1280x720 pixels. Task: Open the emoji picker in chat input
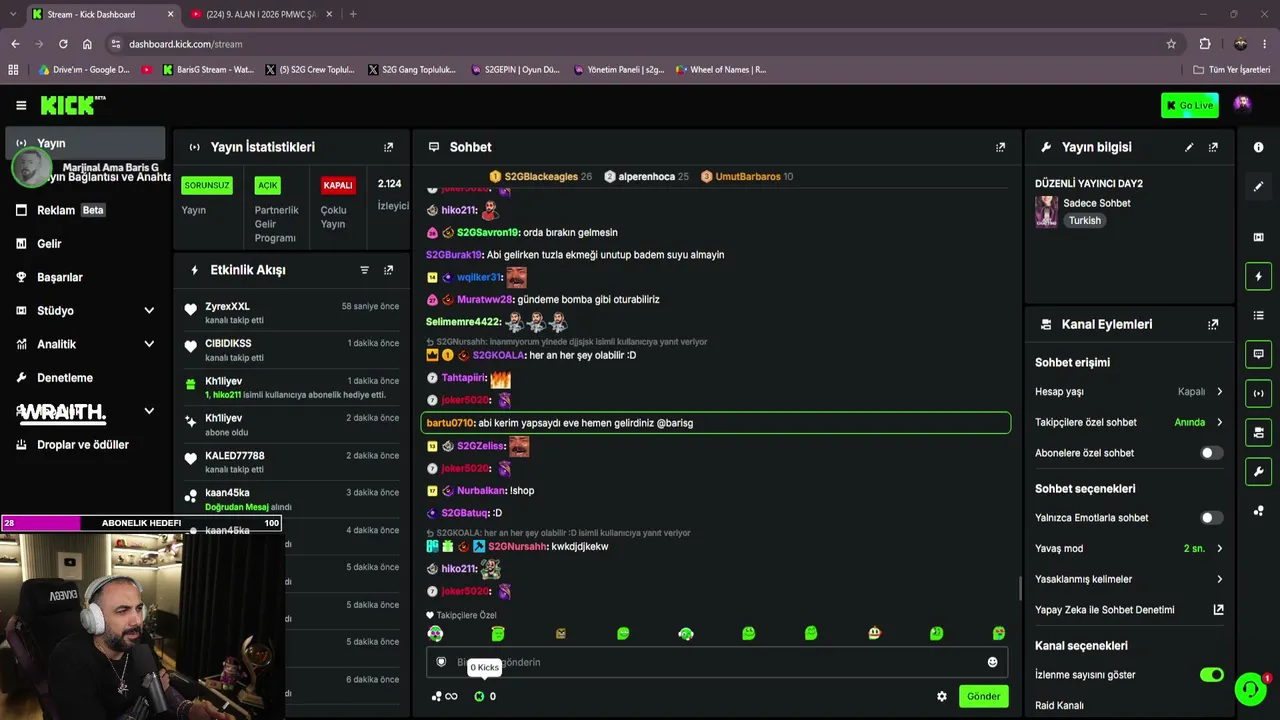(992, 662)
